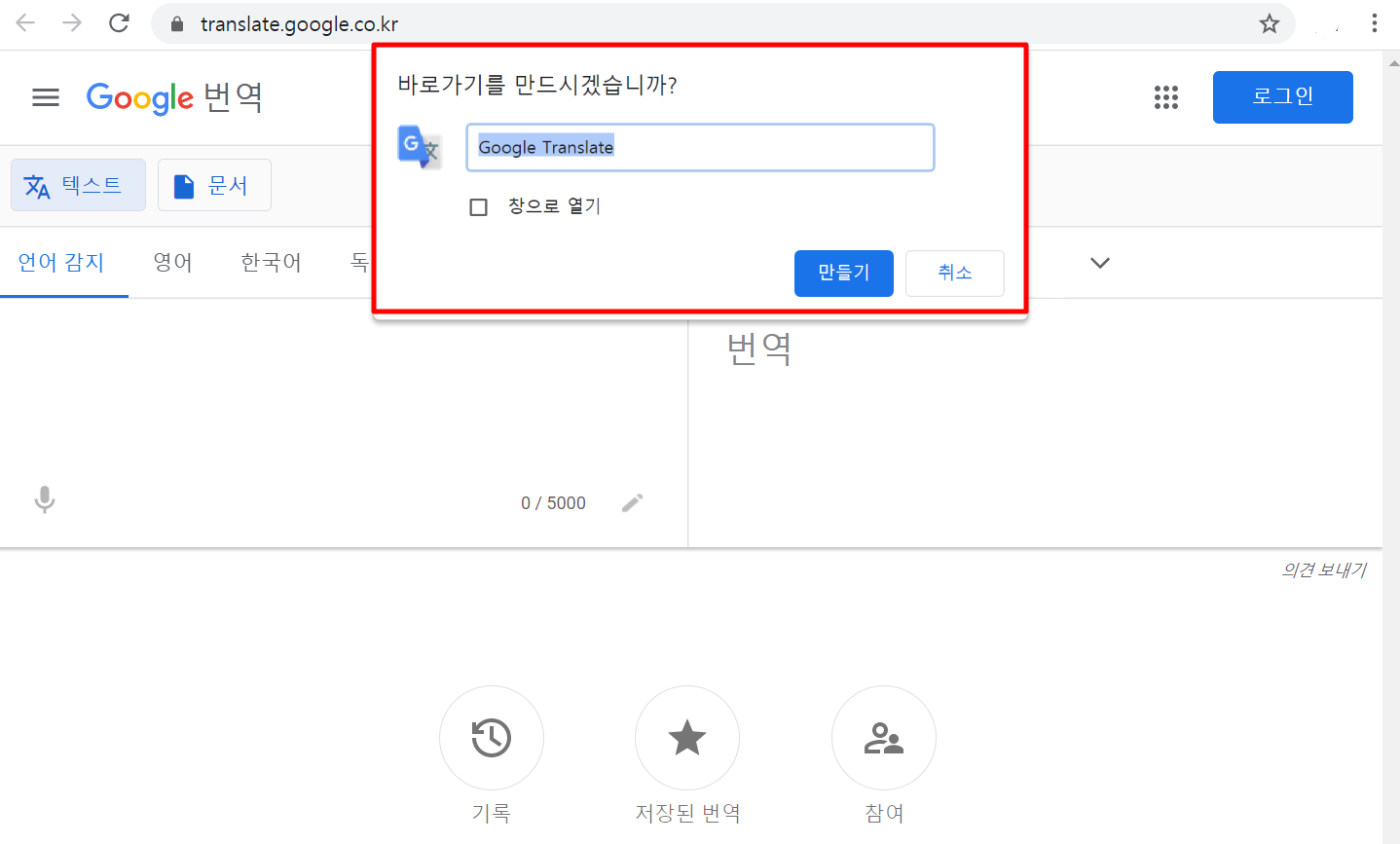Reload the page
The width and height of the screenshot is (1400, 844).
119,23
